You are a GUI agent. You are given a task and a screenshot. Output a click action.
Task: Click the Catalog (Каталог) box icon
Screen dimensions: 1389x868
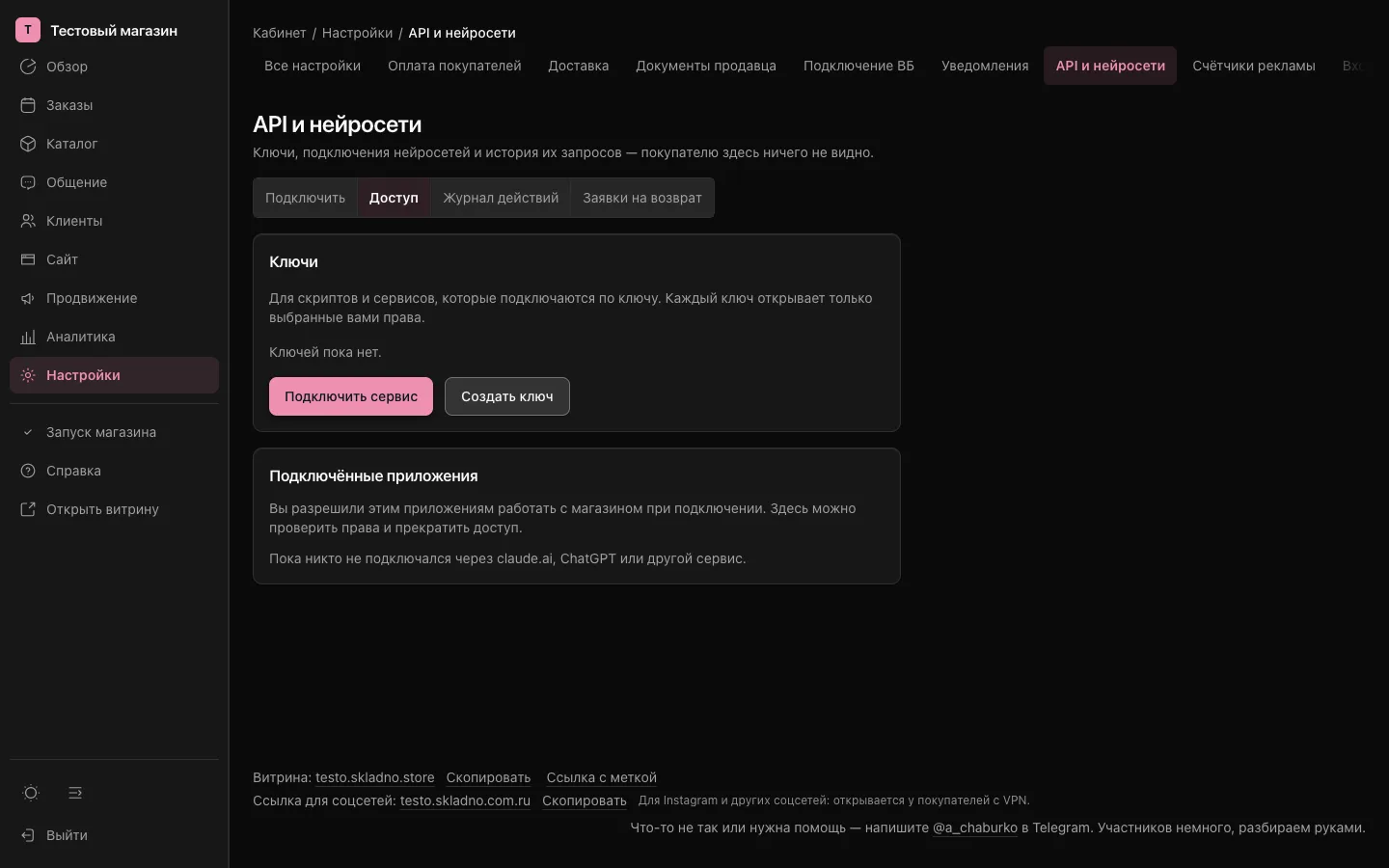[28, 144]
